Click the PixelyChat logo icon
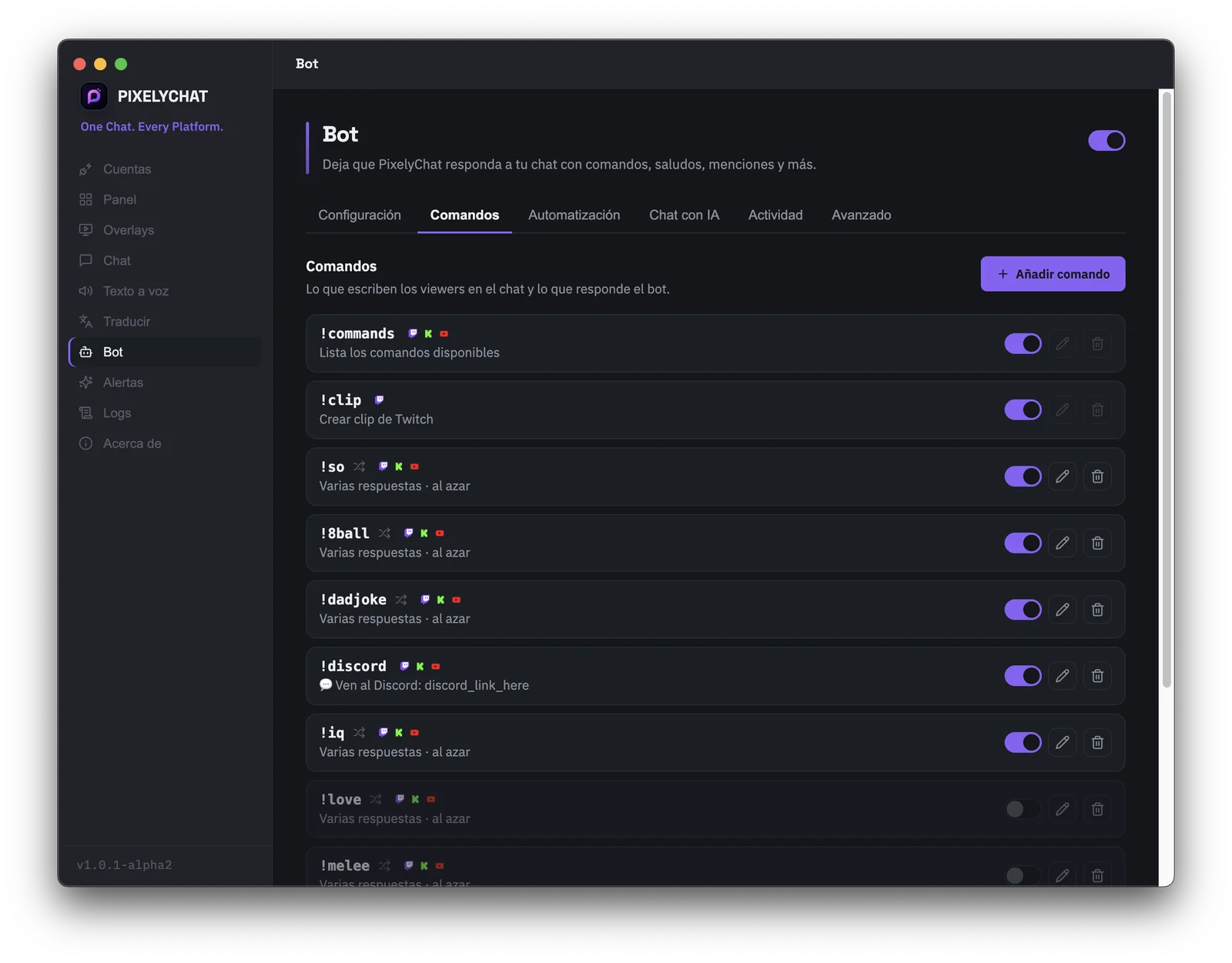Image resolution: width=1232 pixels, height=963 pixels. pos(94,96)
